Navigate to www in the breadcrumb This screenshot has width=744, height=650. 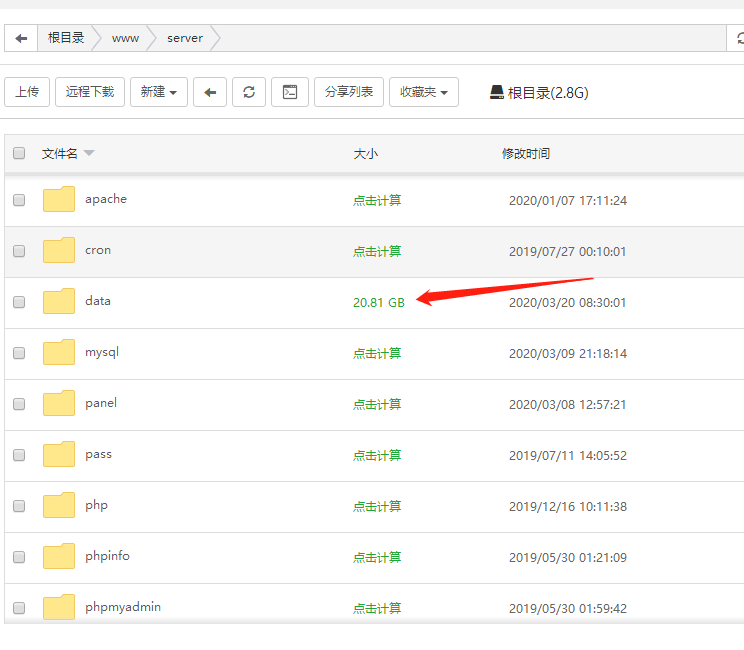pyautogui.click(x=125, y=38)
